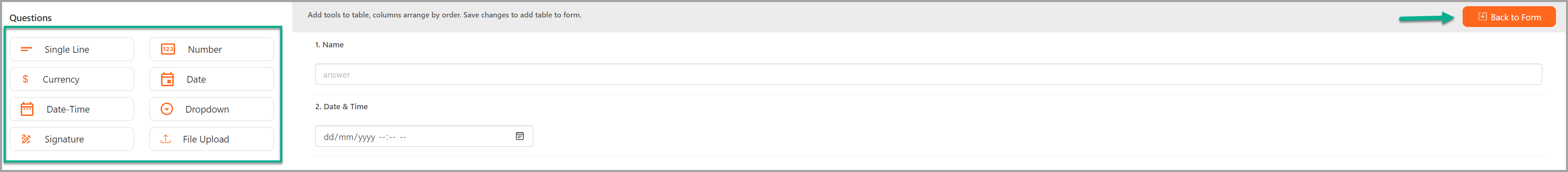
Task: Add a Currency question field
Action: [x=72, y=79]
